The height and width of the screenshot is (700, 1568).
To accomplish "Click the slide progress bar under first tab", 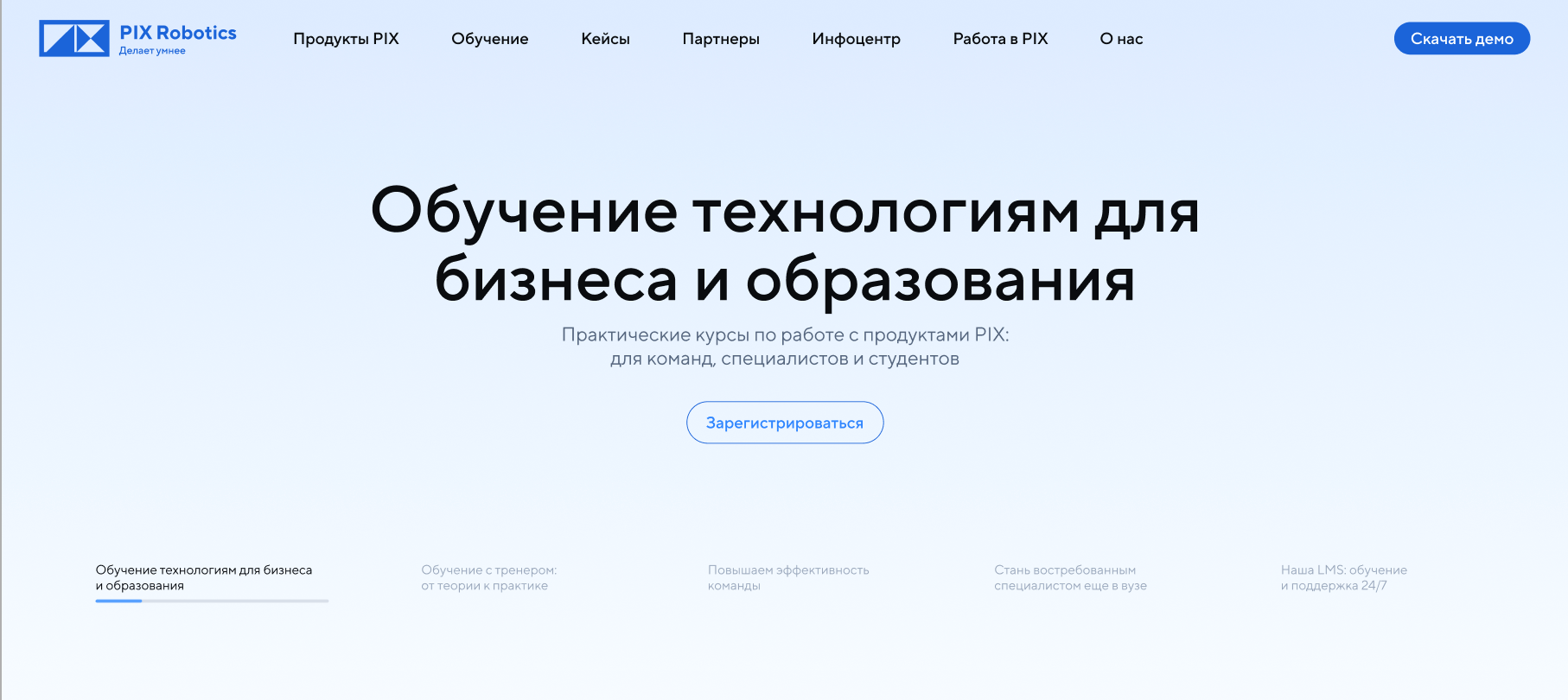I will click(212, 601).
